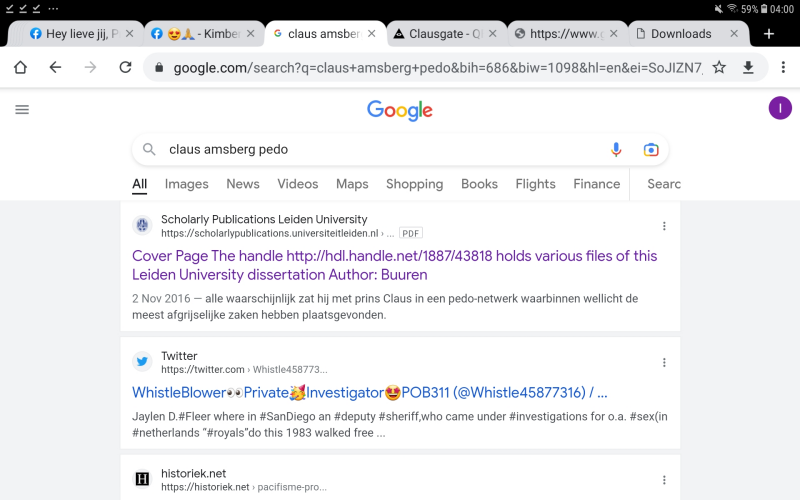Screen dimensions: 800x500
Task: Close the Clausgate tab
Action: (x=492, y=34)
